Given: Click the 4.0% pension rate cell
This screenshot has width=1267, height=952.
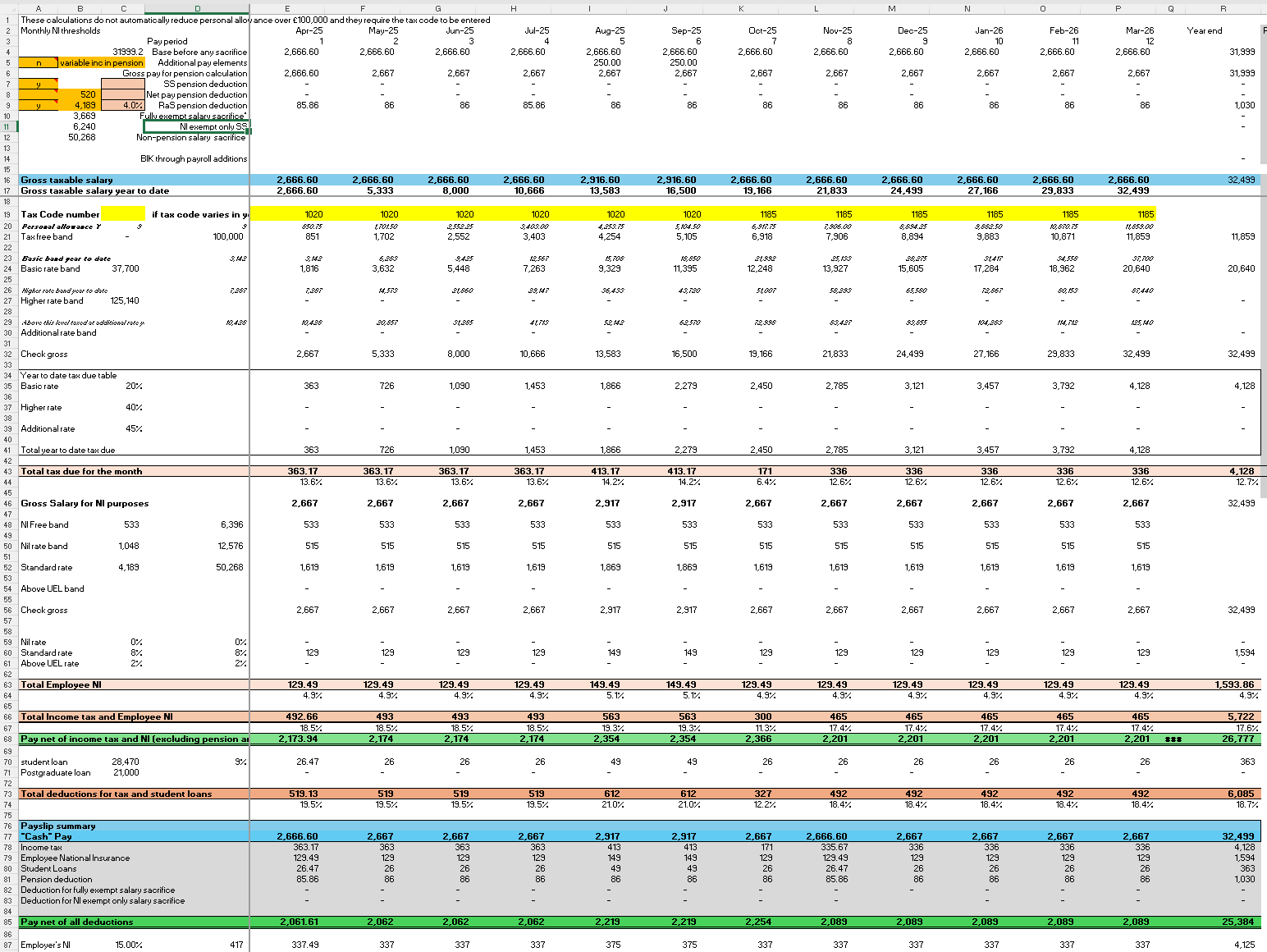Looking at the screenshot, I should coord(122,105).
